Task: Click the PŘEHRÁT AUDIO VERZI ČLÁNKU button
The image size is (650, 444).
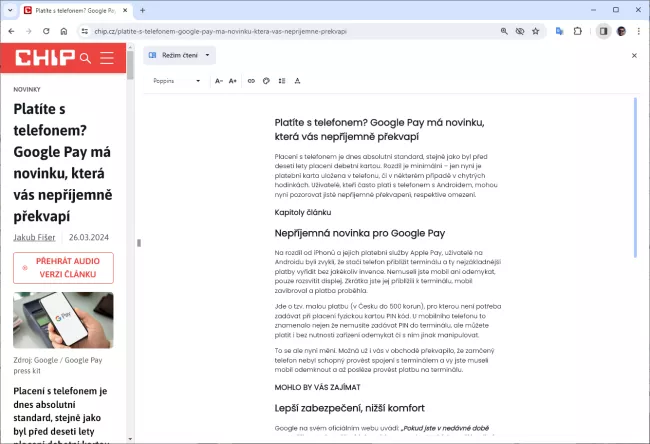Action: click(x=63, y=268)
